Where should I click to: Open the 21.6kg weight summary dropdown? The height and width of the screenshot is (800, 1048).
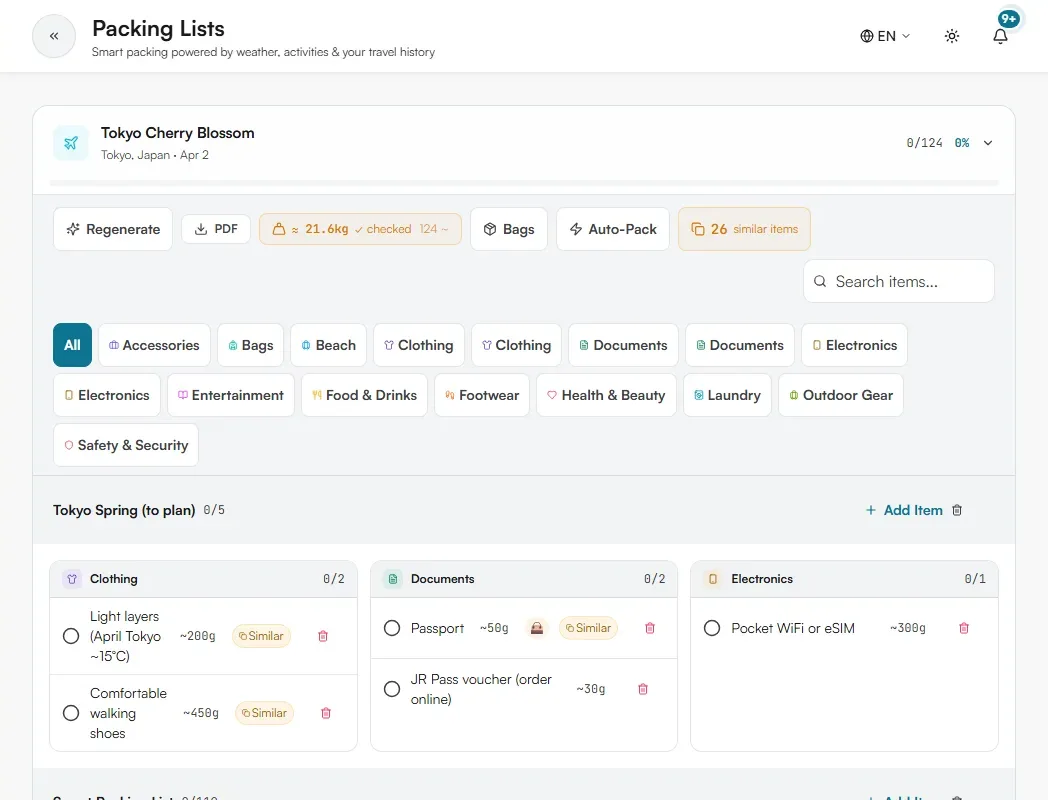pyautogui.click(x=360, y=229)
